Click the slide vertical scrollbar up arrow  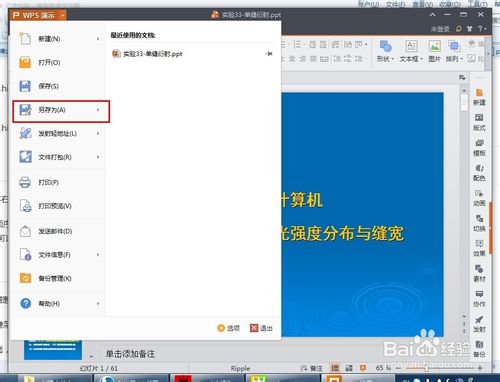(464, 90)
